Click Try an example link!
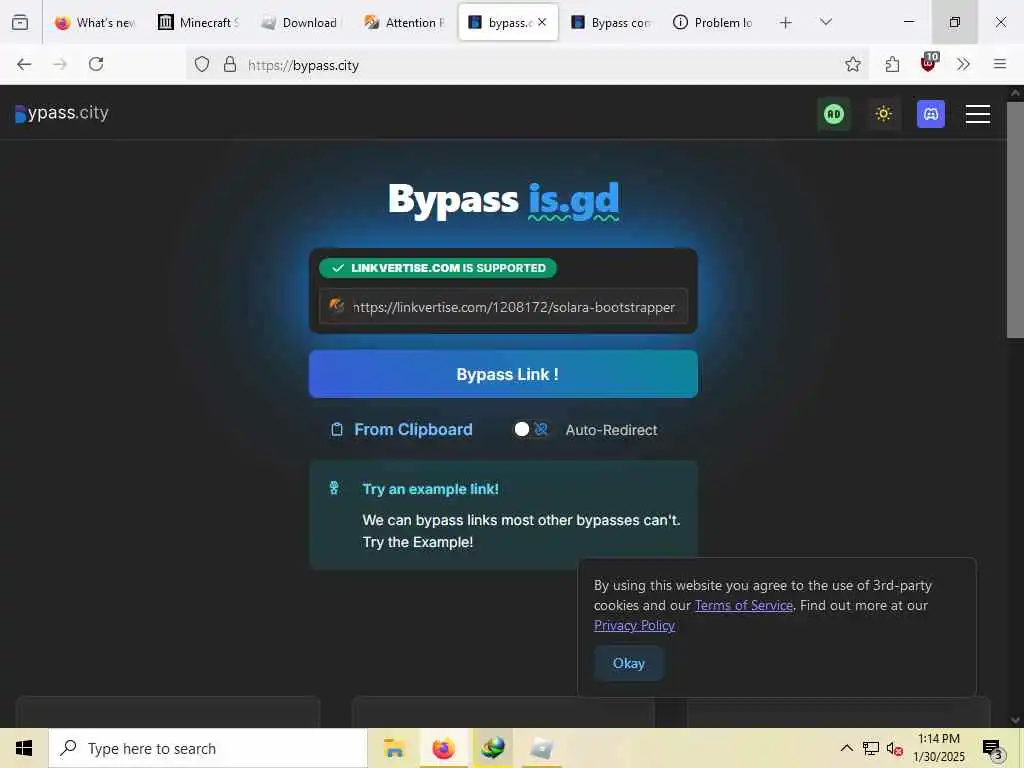The image size is (1024, 768). coord(430,489)
